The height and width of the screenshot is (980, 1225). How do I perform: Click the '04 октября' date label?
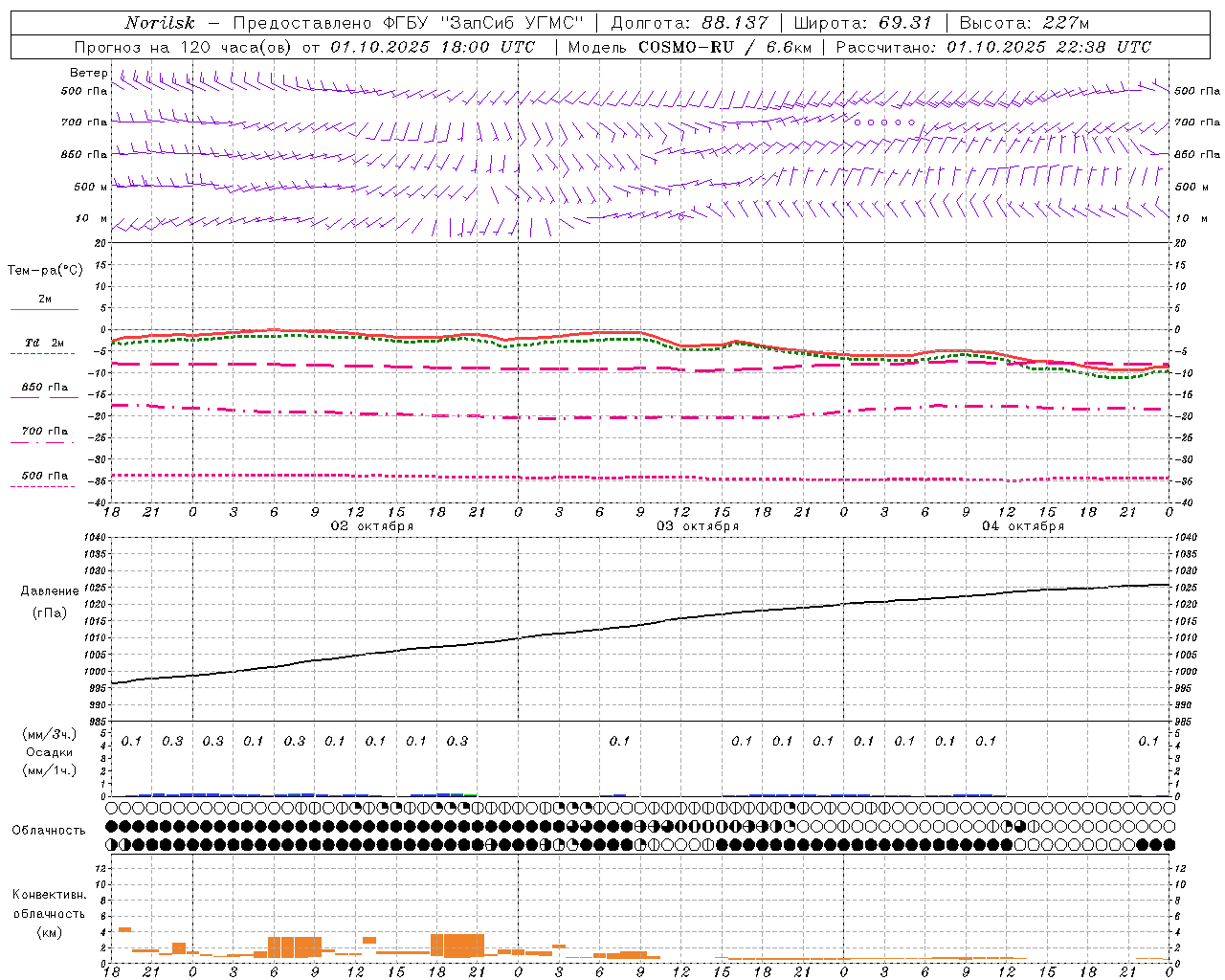pos(1023,526)
